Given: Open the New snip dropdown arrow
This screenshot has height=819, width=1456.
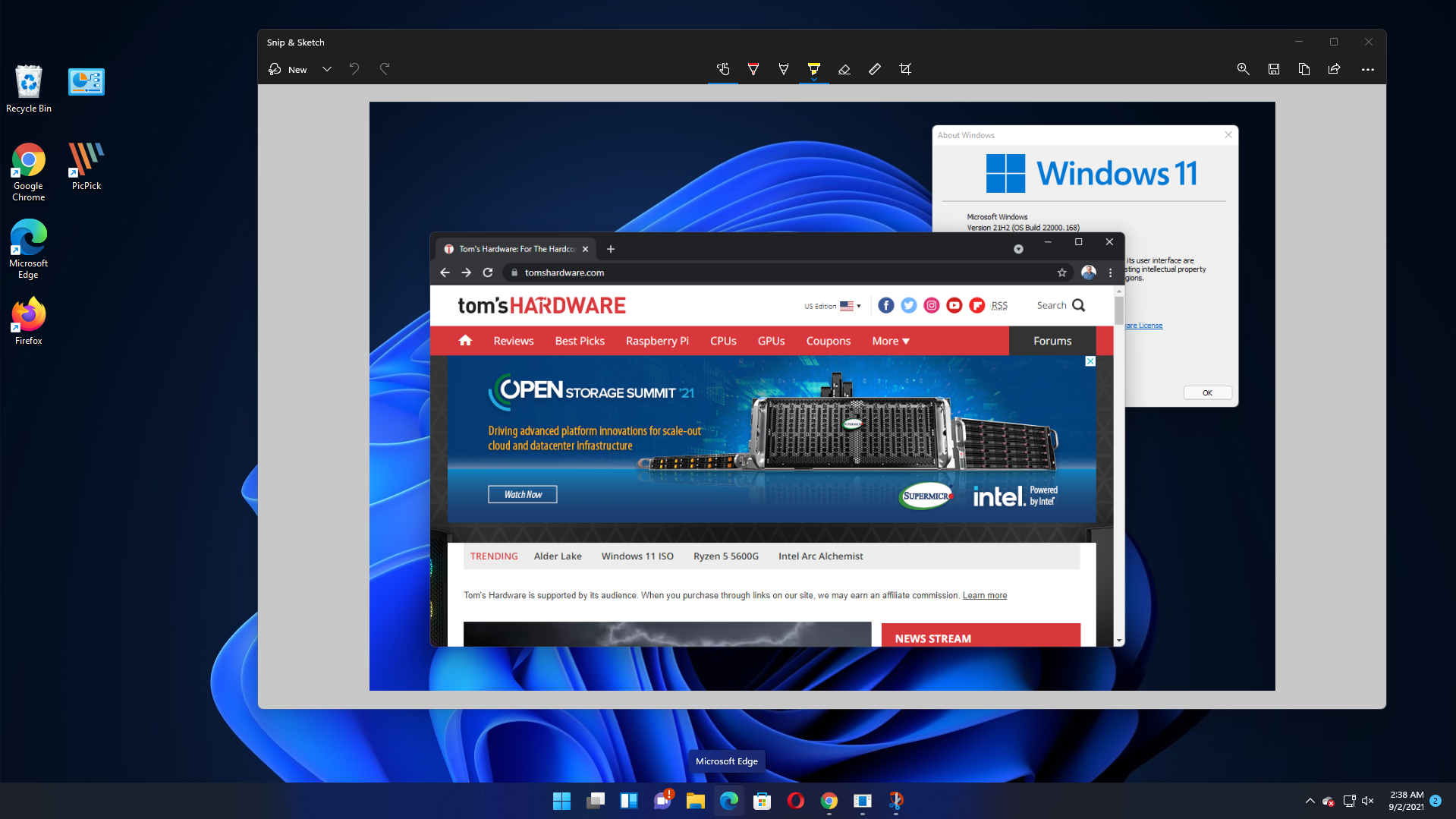Looking at the screenshot, I should (326, 69).
